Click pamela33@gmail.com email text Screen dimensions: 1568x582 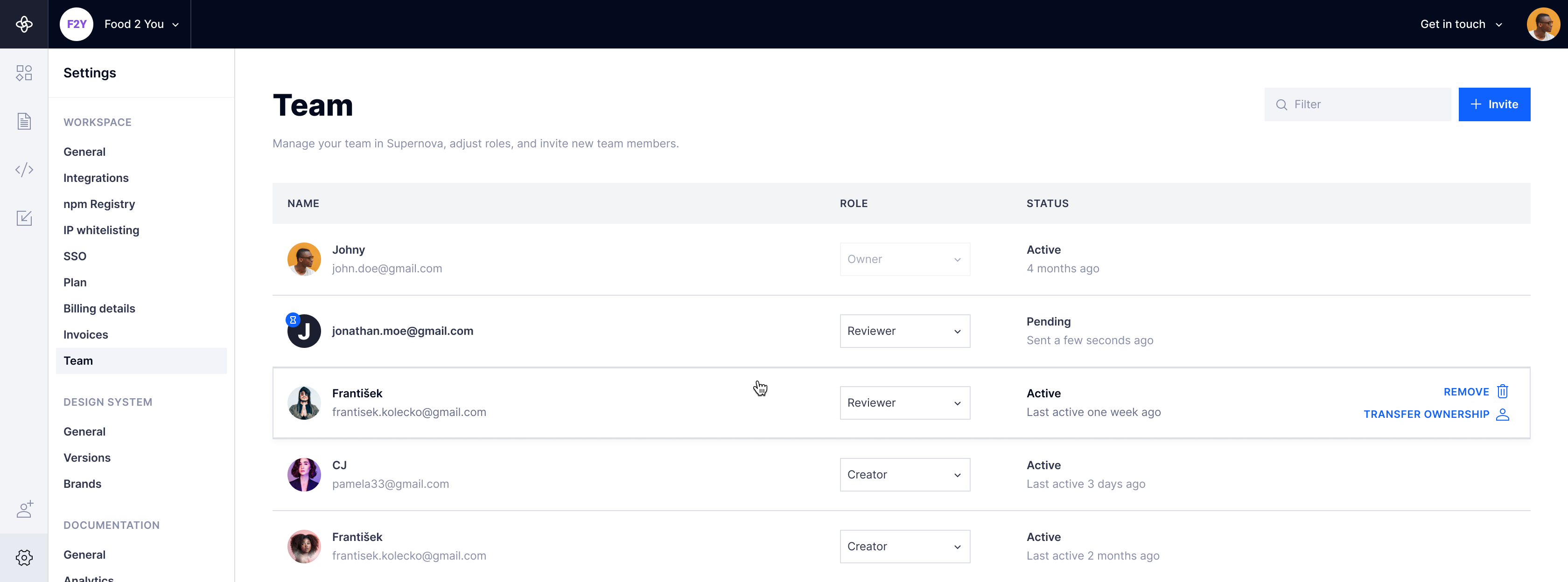pyautogui.click(x=390, y=484)
